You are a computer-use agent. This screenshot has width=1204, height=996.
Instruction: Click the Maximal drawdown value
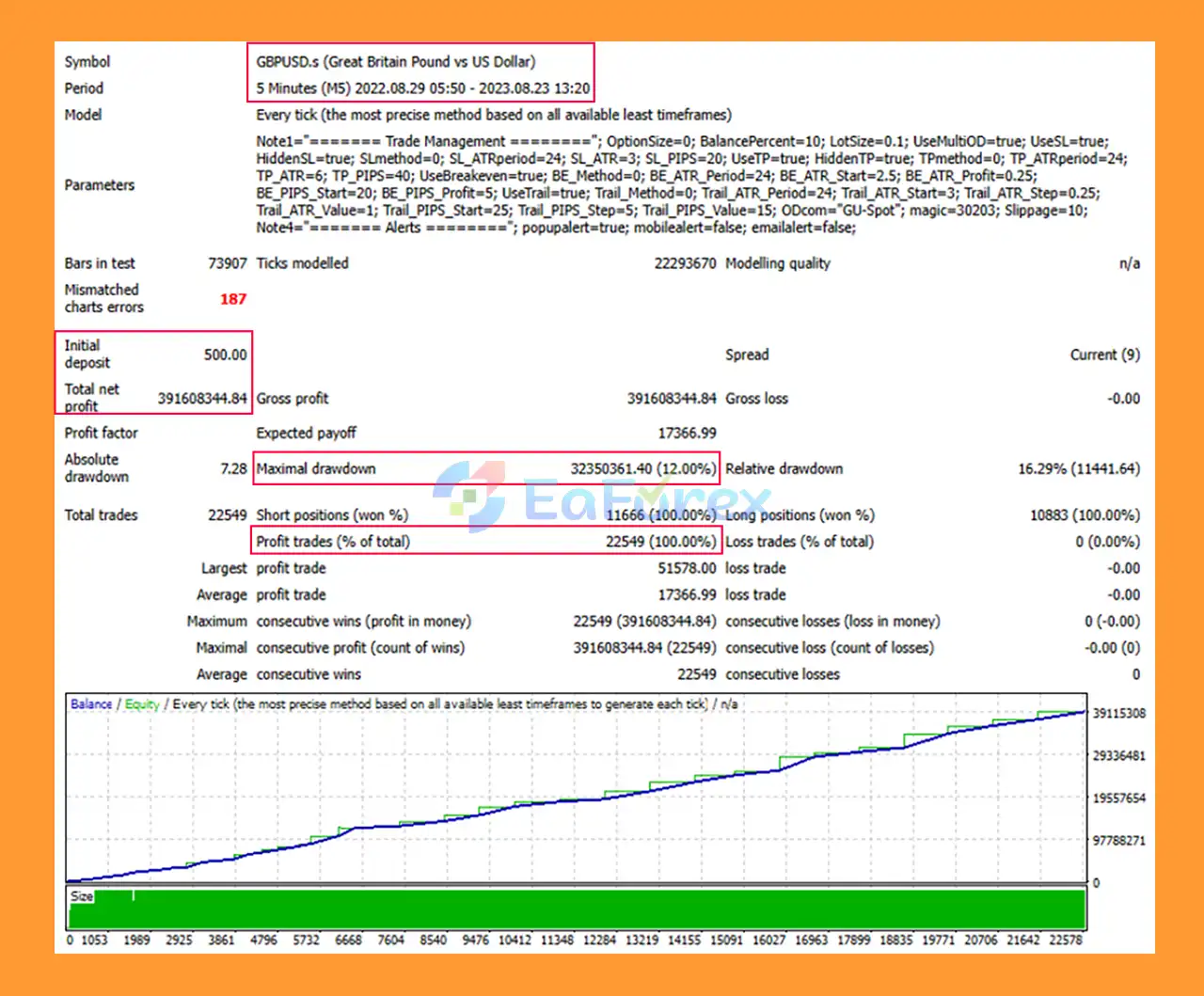[642, 468]
